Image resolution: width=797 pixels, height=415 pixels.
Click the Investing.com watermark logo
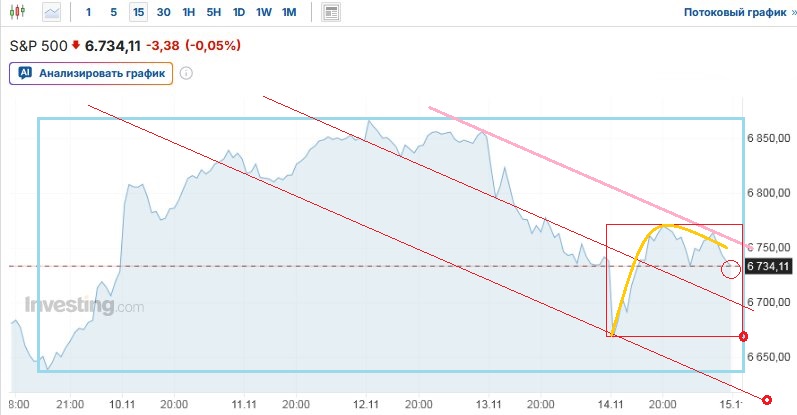84,306
